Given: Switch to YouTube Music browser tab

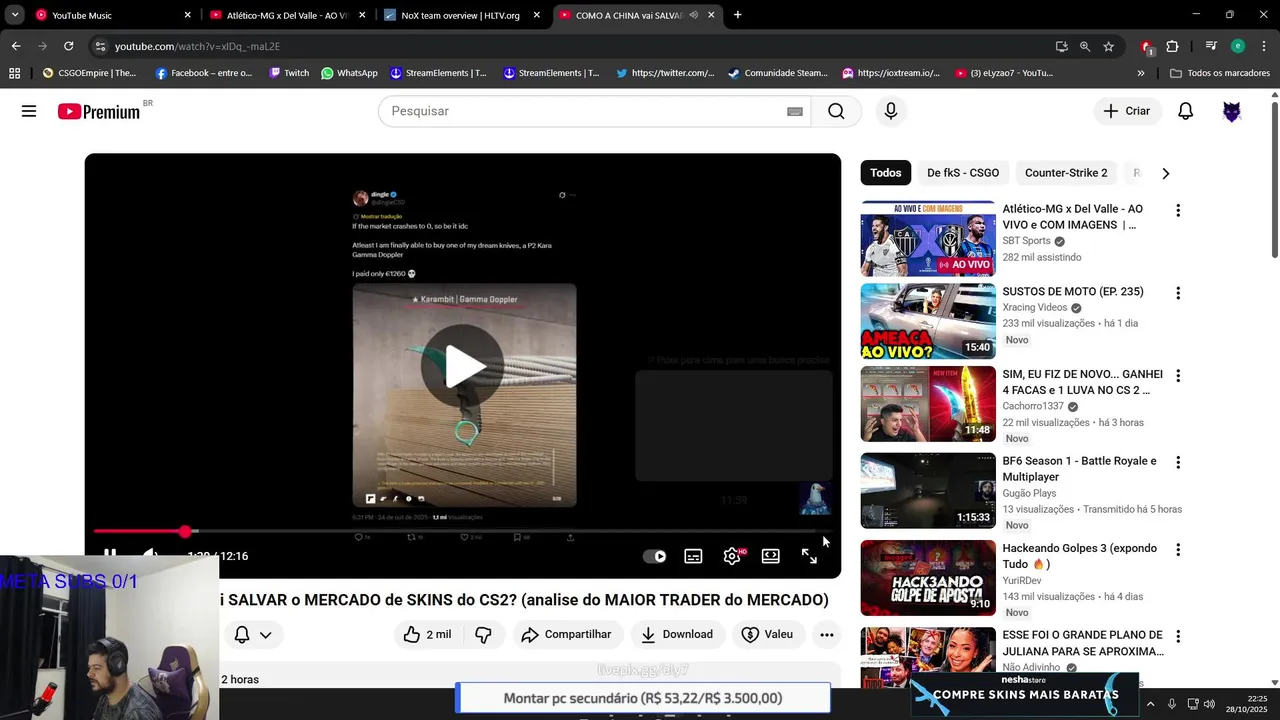Looking at the screenshot, I should coord(113,15).
